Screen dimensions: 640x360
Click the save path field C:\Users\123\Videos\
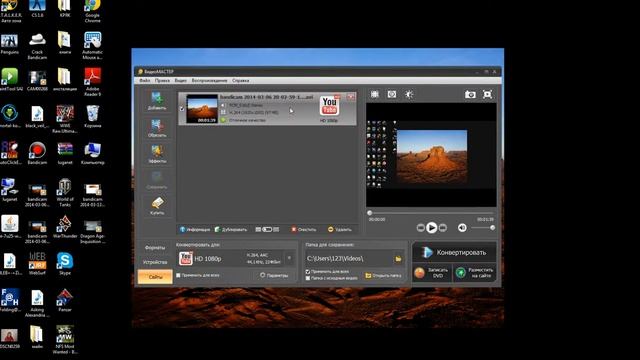pyautogui.click(x=349, y=258)
